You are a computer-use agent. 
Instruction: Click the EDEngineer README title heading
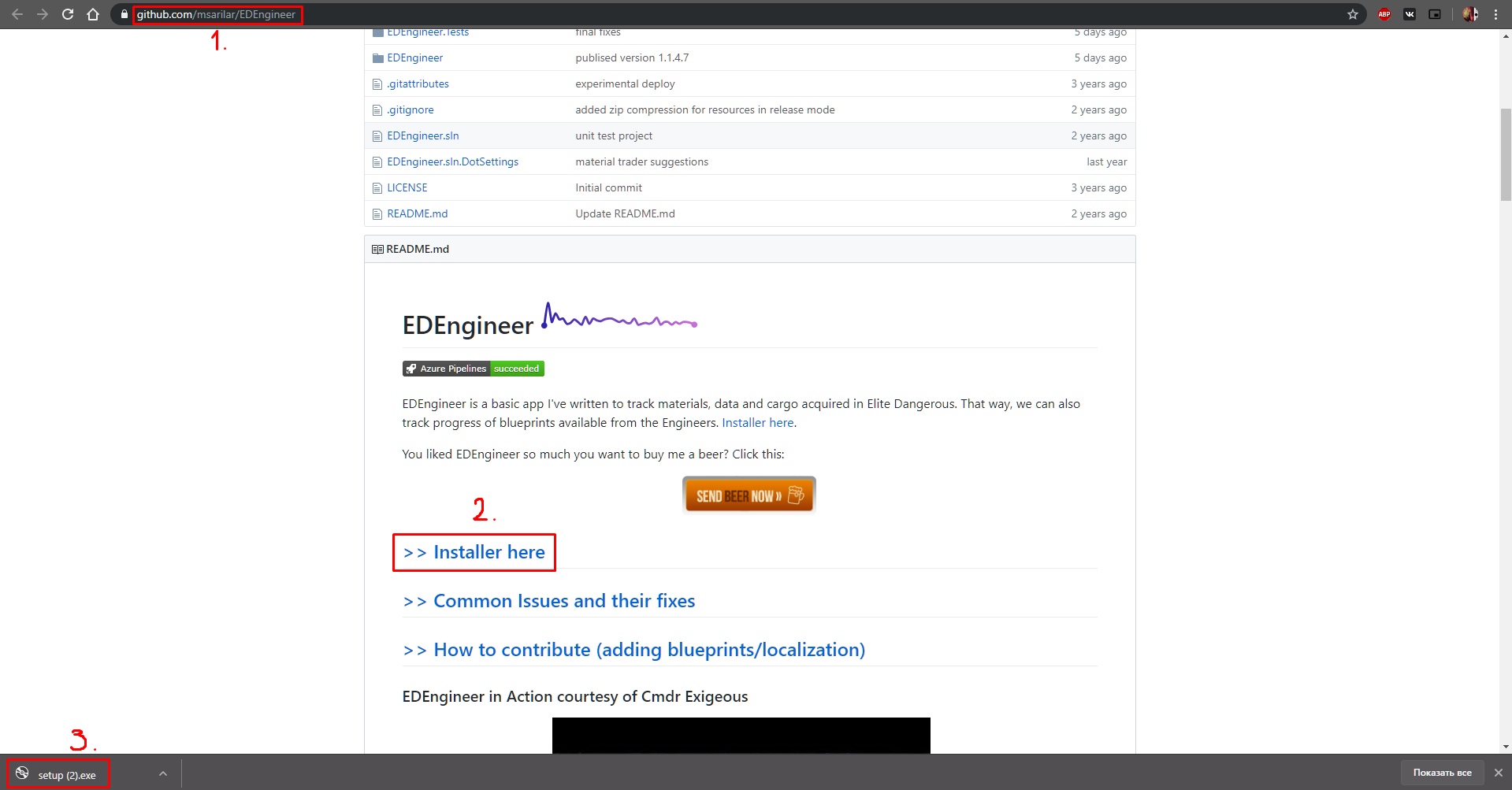[468, 325]
